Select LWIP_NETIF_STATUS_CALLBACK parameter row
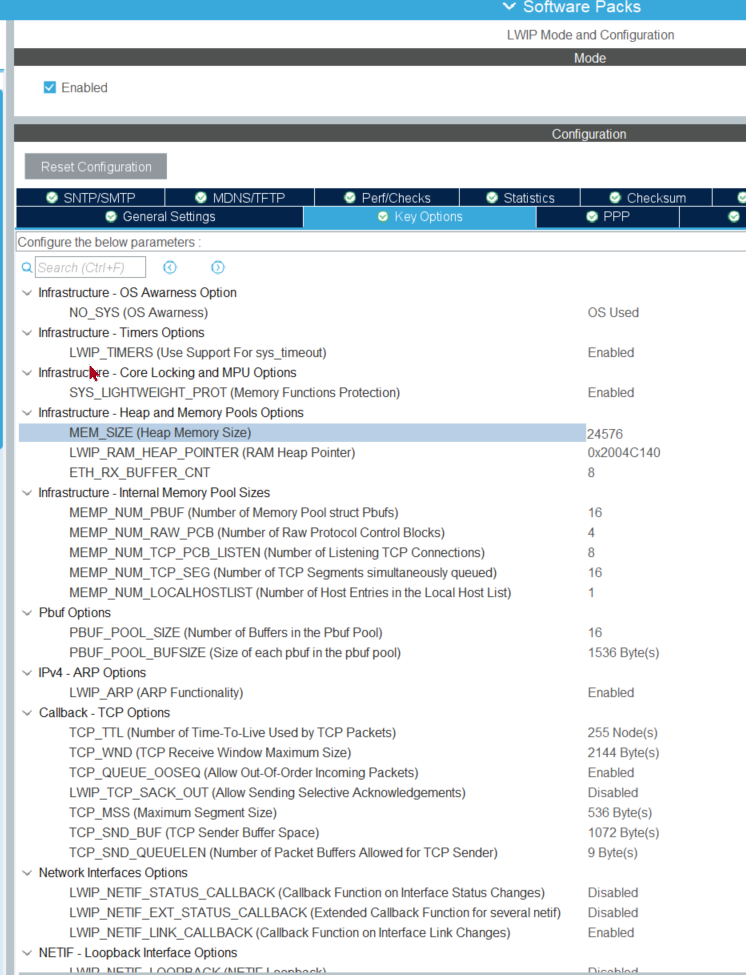The height and width of the screenshot is (975, 746). [x=307, y=893]
